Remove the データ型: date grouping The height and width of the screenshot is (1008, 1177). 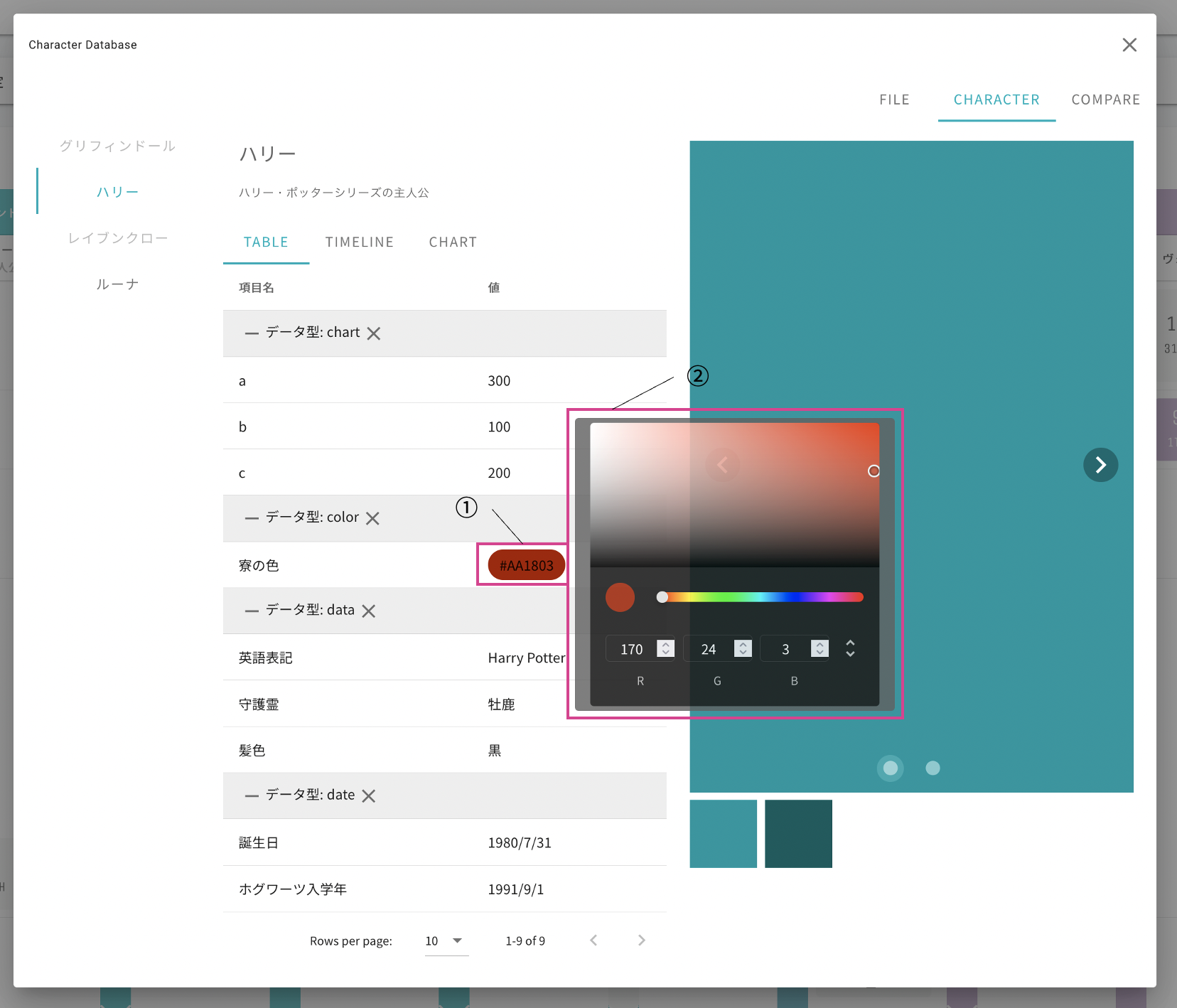click(368, 795)
